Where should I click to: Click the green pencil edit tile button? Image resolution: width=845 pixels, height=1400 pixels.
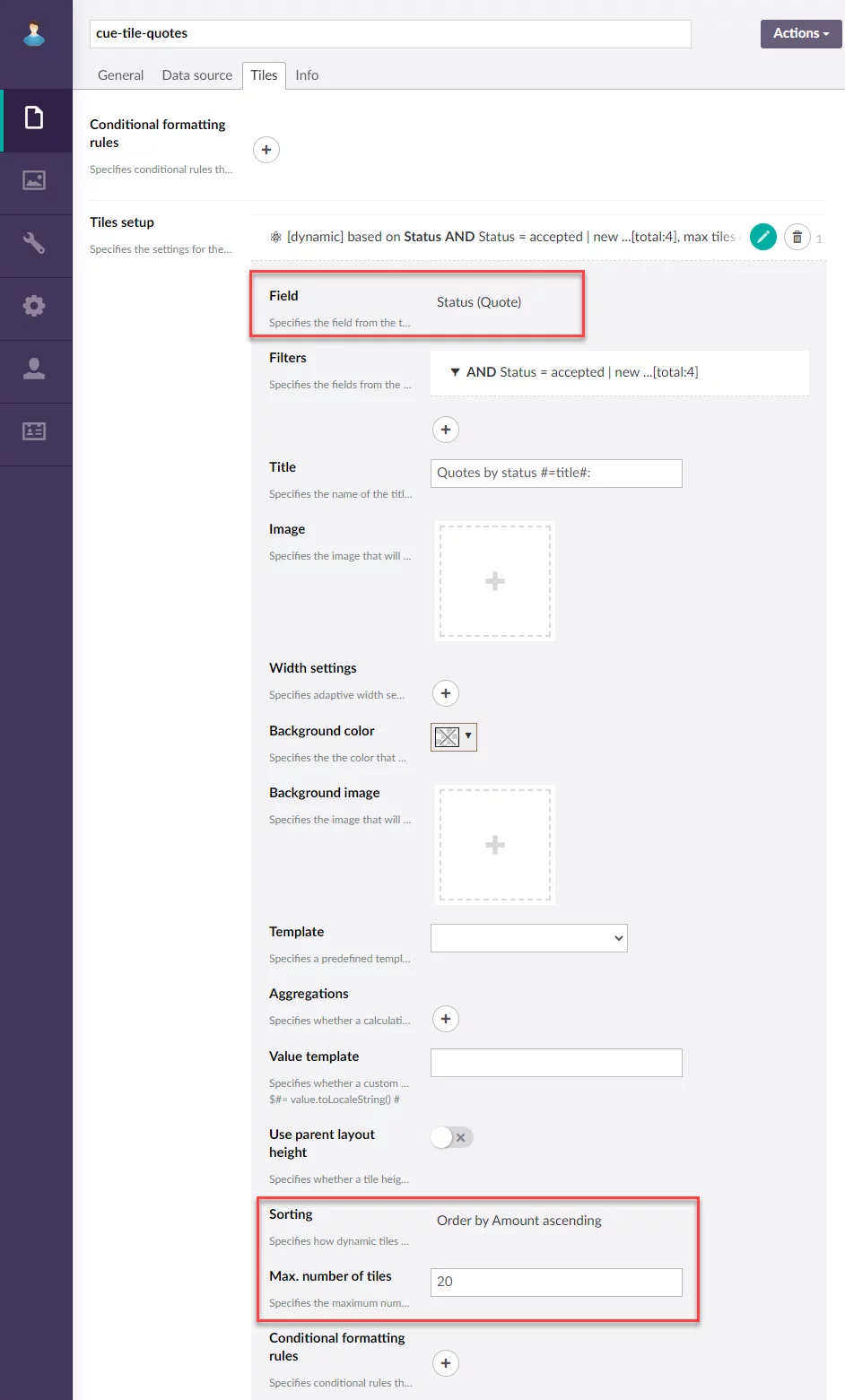(x=762, y=237)
